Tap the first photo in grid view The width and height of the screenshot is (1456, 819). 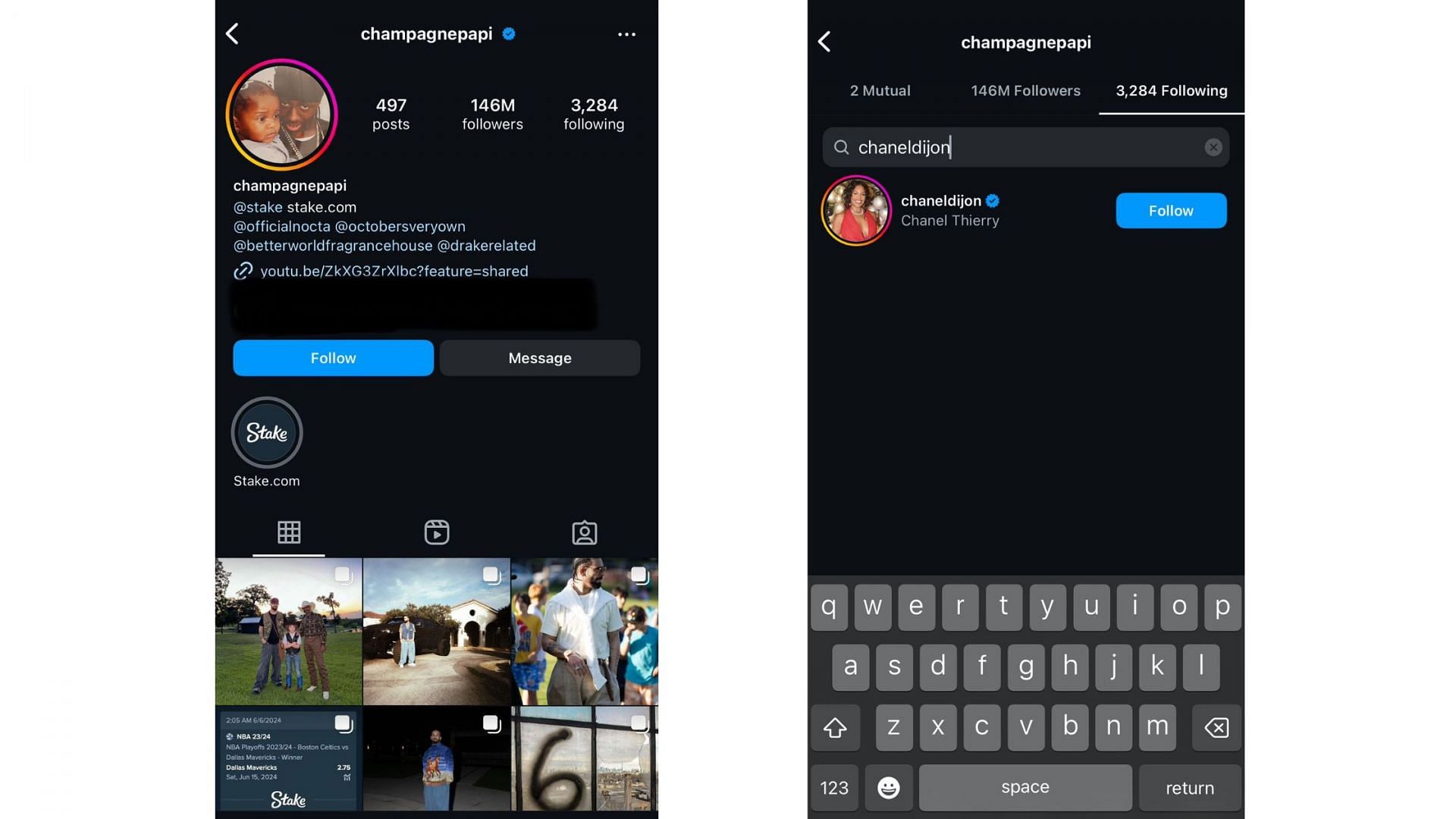coord(288,631)
